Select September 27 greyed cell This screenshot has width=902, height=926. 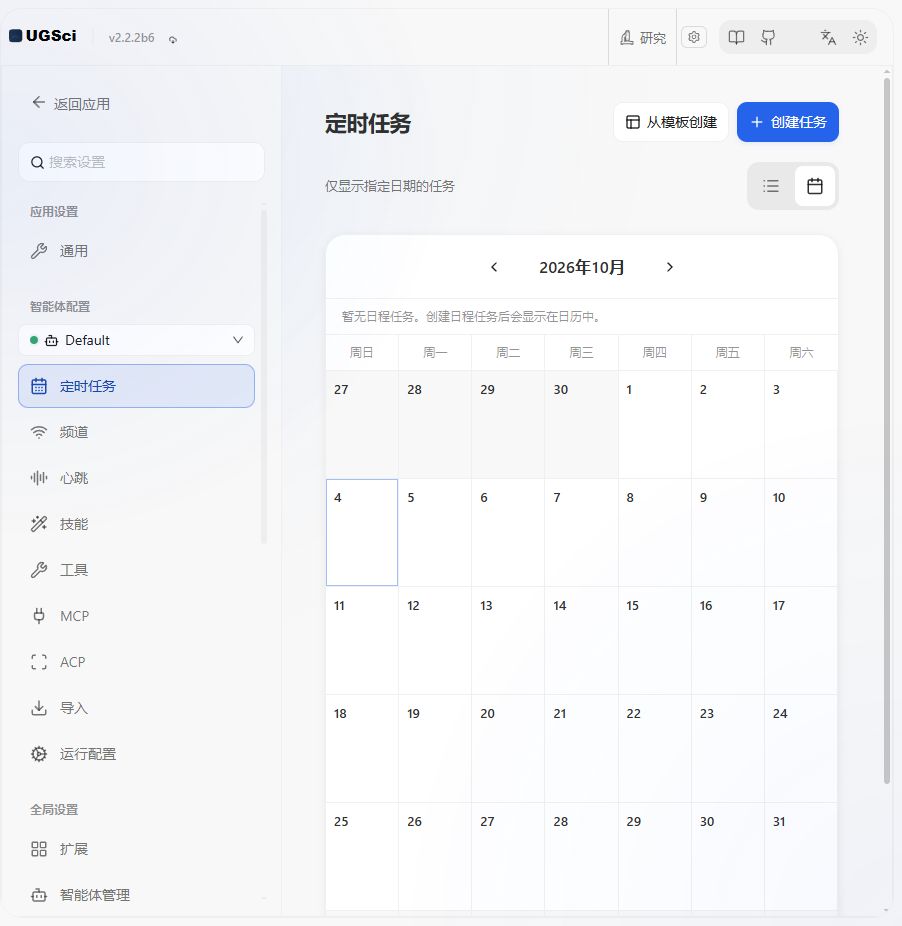coord(362,425)
